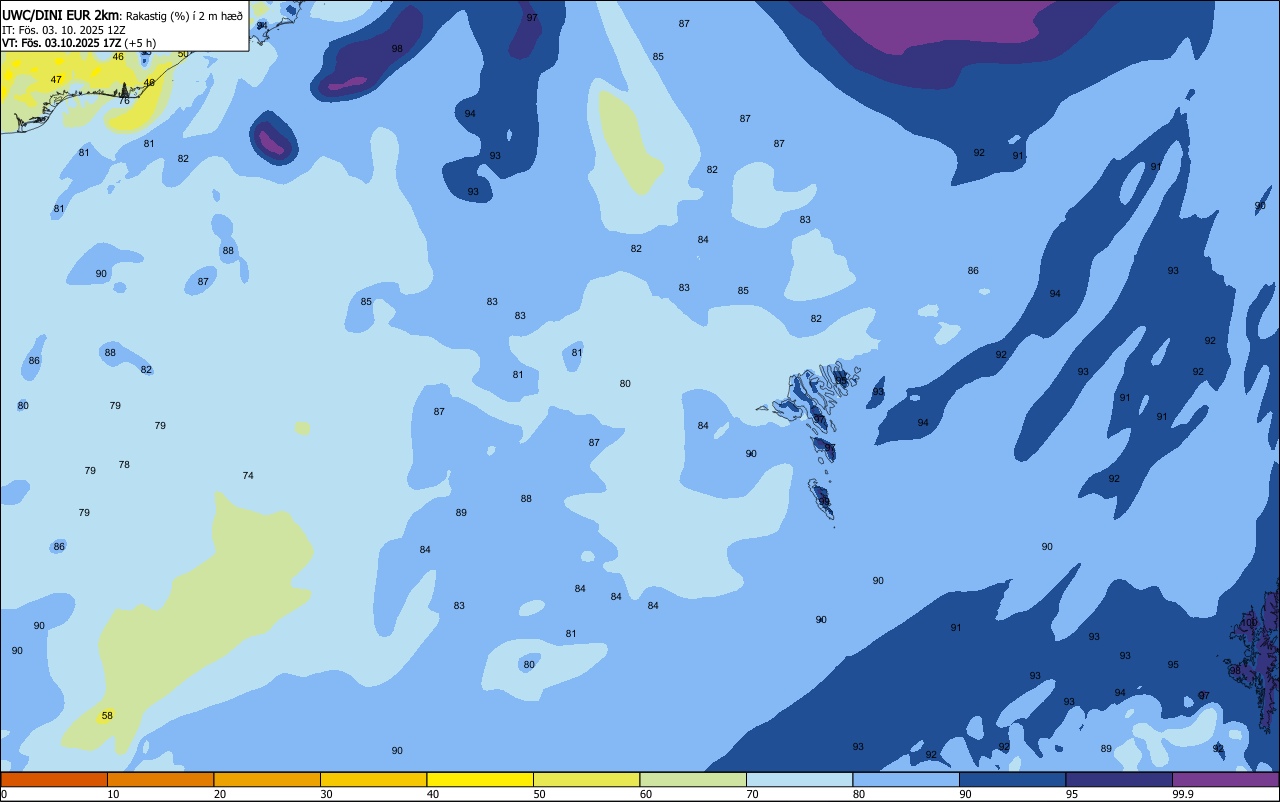Click the 'Rakastig (%) í 2 m hæð' label

click(185, 15)
